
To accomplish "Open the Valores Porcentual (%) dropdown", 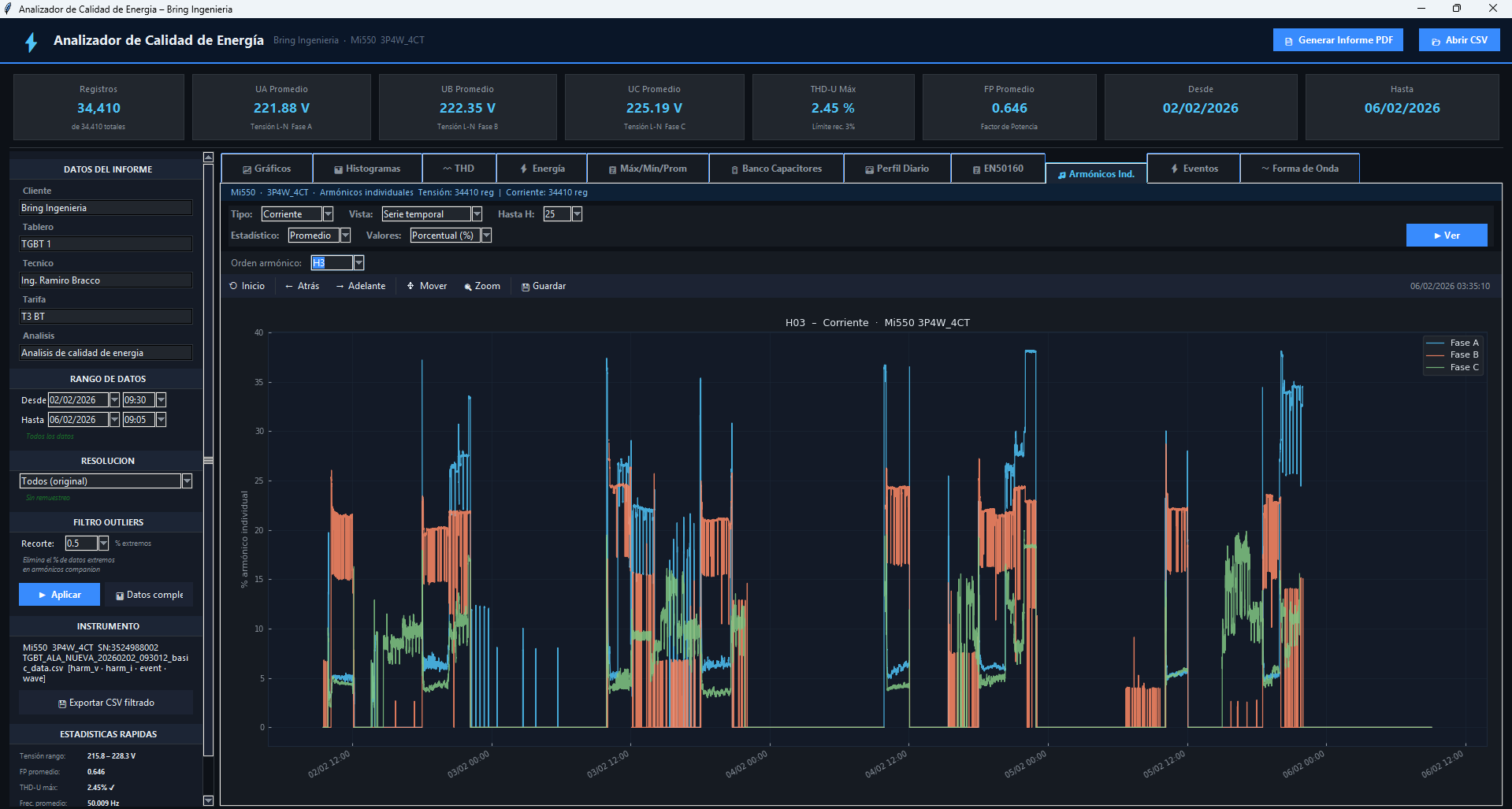I will click(x=486, y=236).
